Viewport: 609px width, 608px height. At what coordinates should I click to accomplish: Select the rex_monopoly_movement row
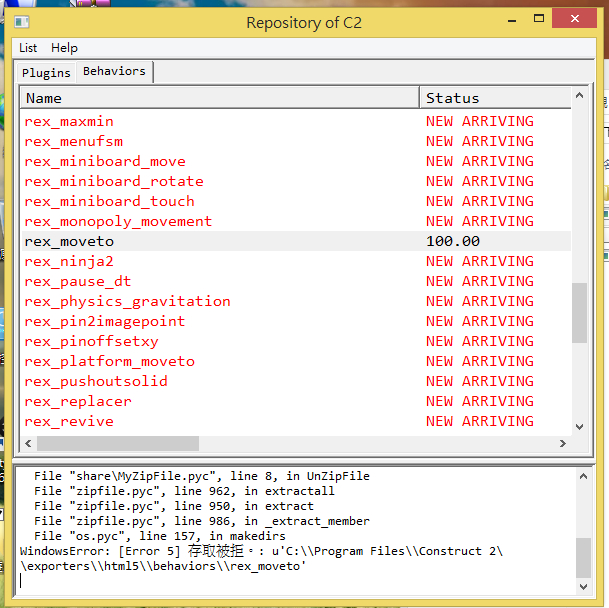[x=296, y=221]
